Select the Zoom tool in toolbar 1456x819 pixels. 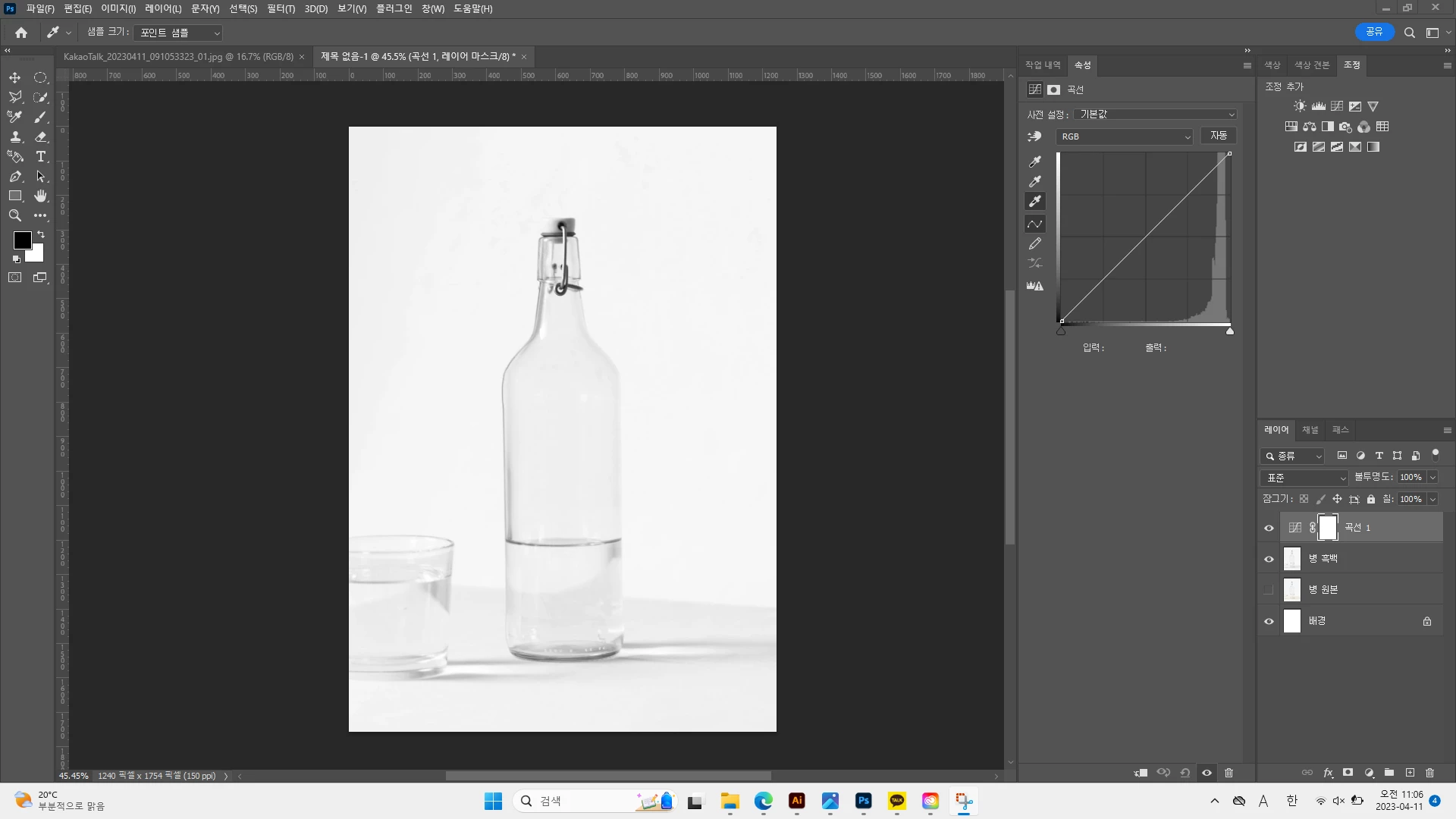pos(14,216)
